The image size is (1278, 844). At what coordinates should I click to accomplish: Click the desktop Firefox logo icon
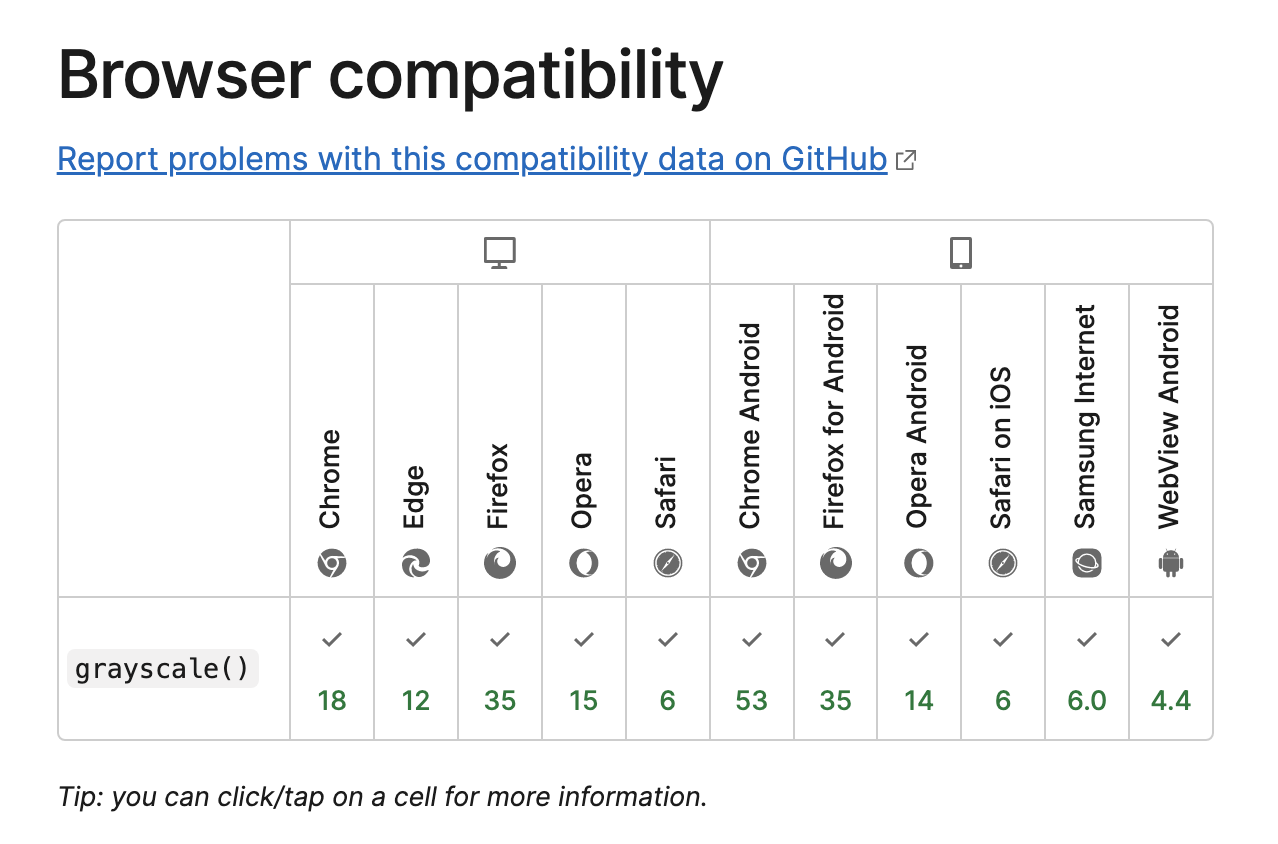pyautogui.click(x=500, y=565)
